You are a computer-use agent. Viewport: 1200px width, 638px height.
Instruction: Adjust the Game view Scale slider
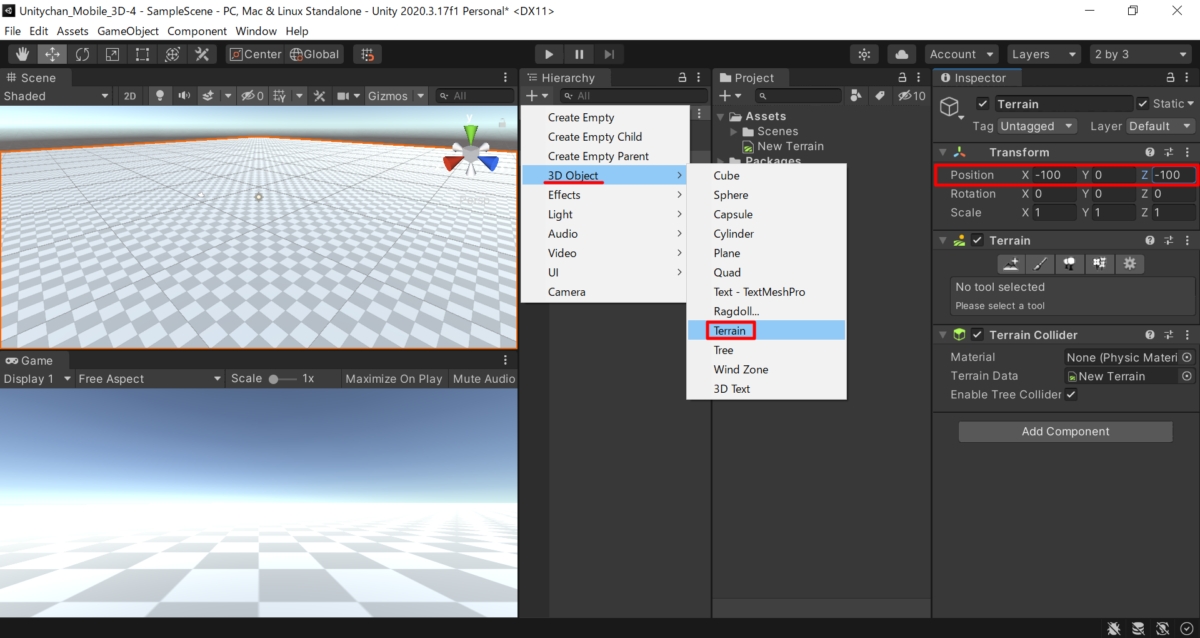(x=282, y=379)
